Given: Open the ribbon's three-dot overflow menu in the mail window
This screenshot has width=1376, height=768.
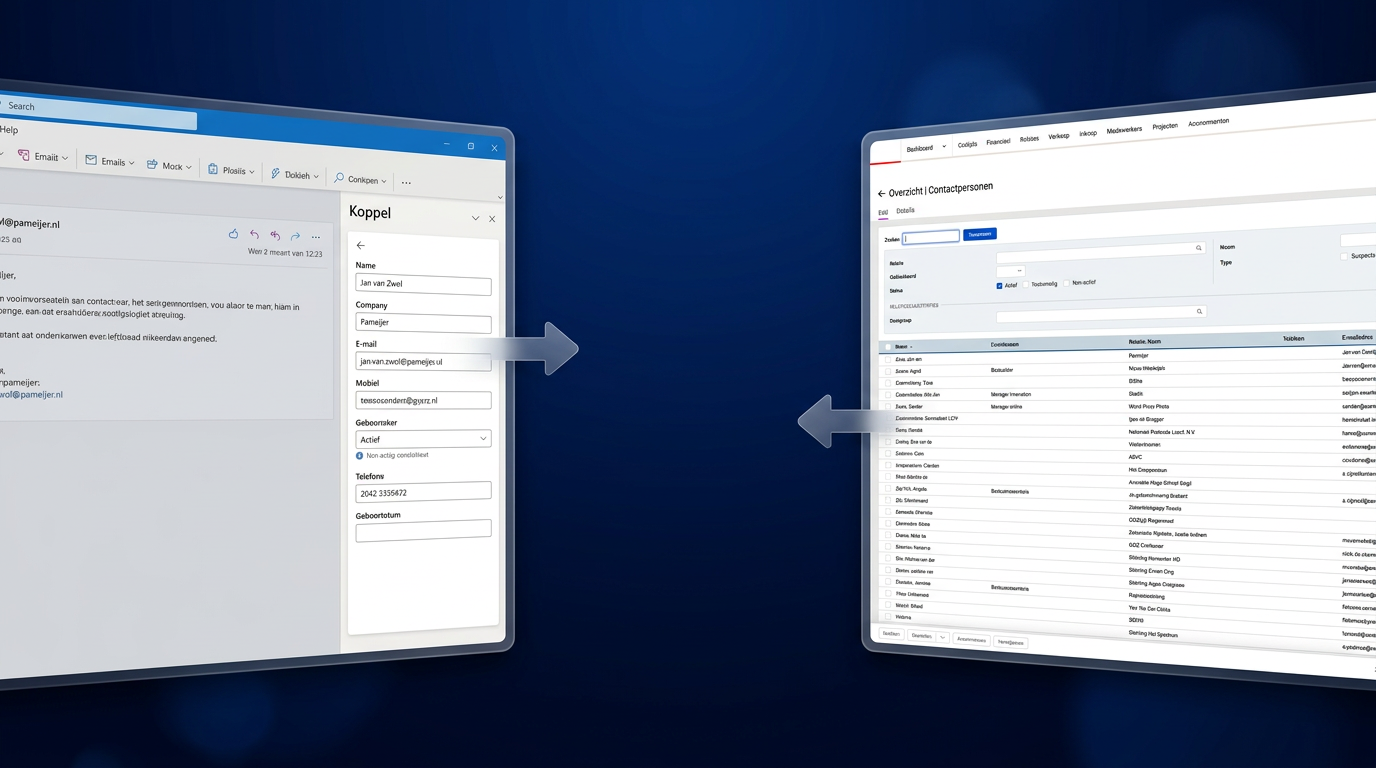Looking at the screenshot, I should click(x=406, y=183).
